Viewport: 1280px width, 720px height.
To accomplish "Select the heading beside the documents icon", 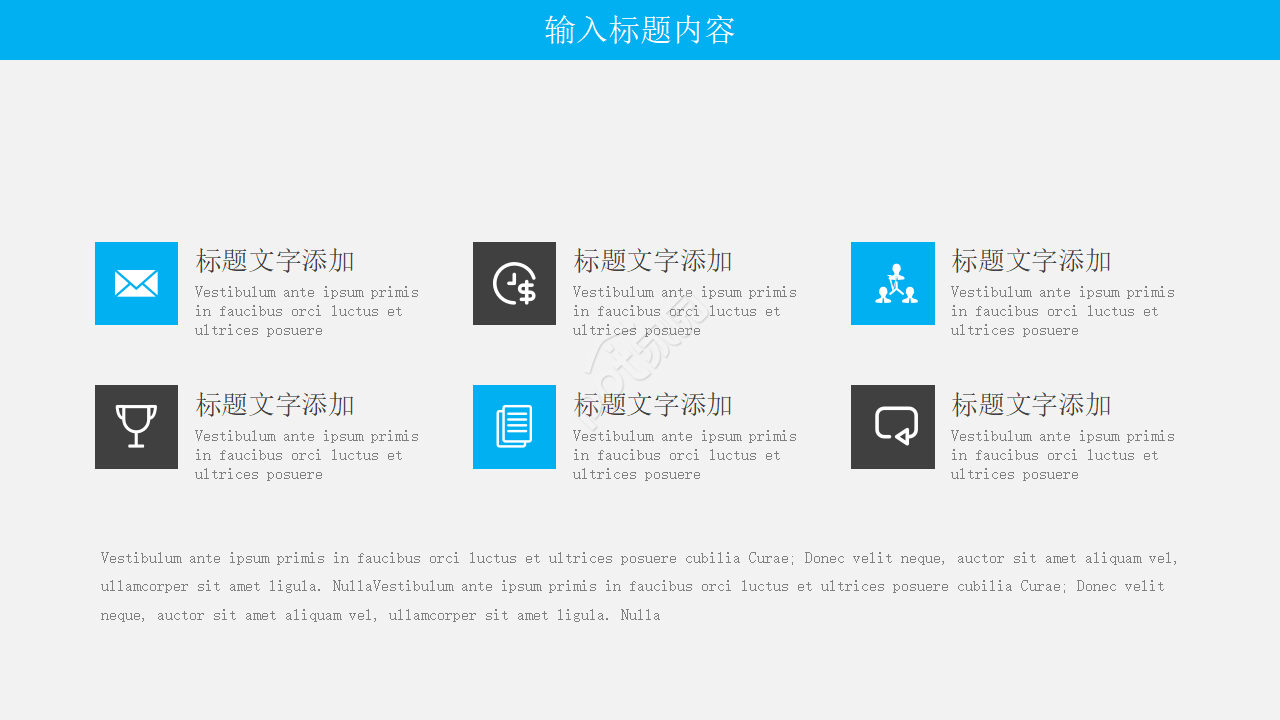I will pyautogui.click(x=653, y=405).
